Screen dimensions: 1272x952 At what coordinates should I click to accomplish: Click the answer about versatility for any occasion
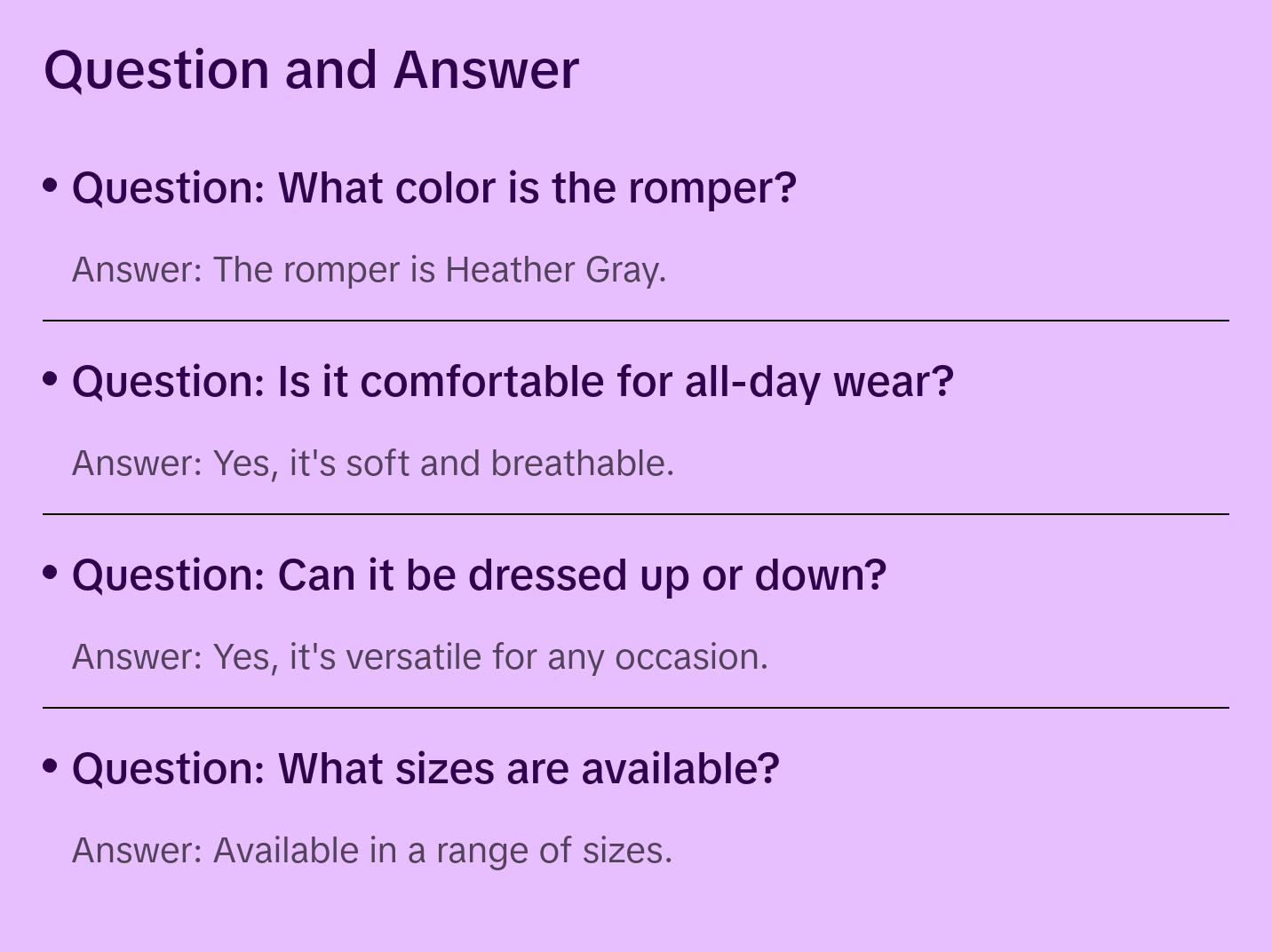419,657
